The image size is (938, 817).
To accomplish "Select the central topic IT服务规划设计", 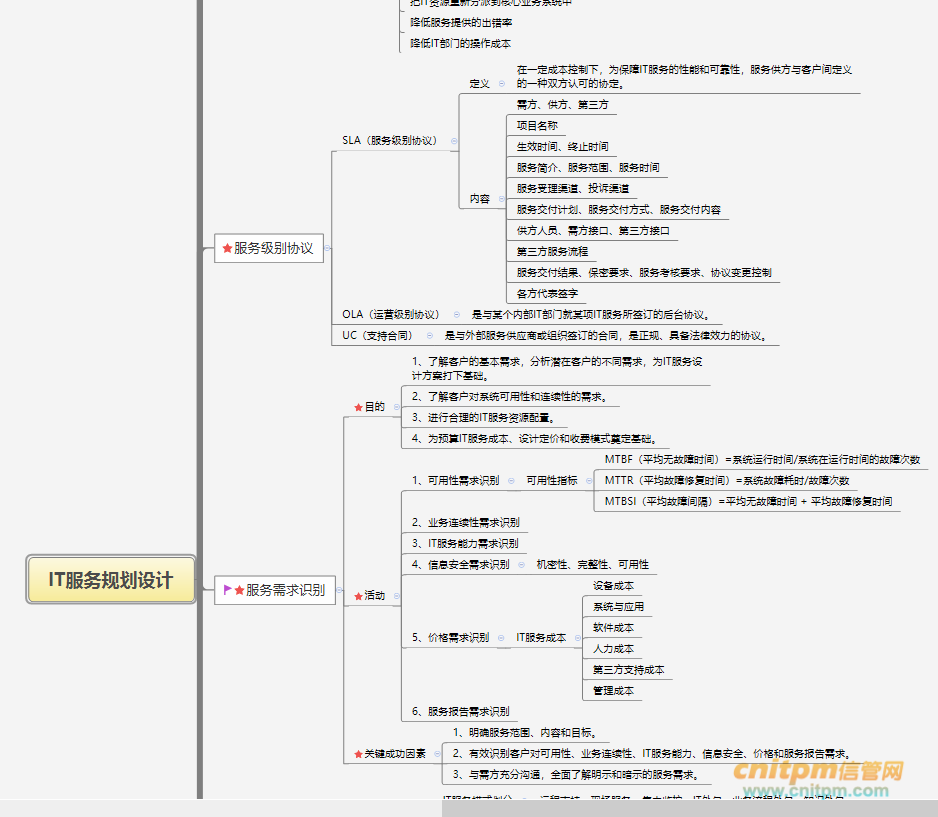I will pos(111,580).
